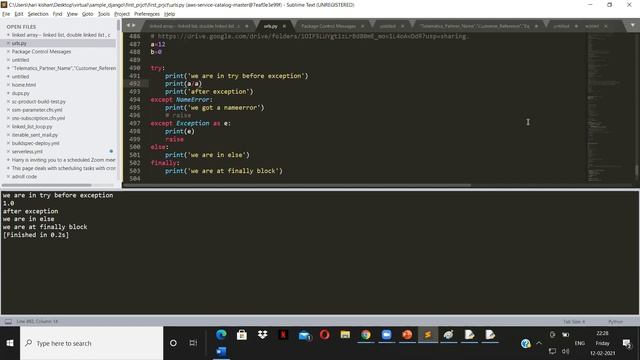This screenshot has width=640, height=360.
Task: Close the urls.py tab
Action: tap(284, 26)
